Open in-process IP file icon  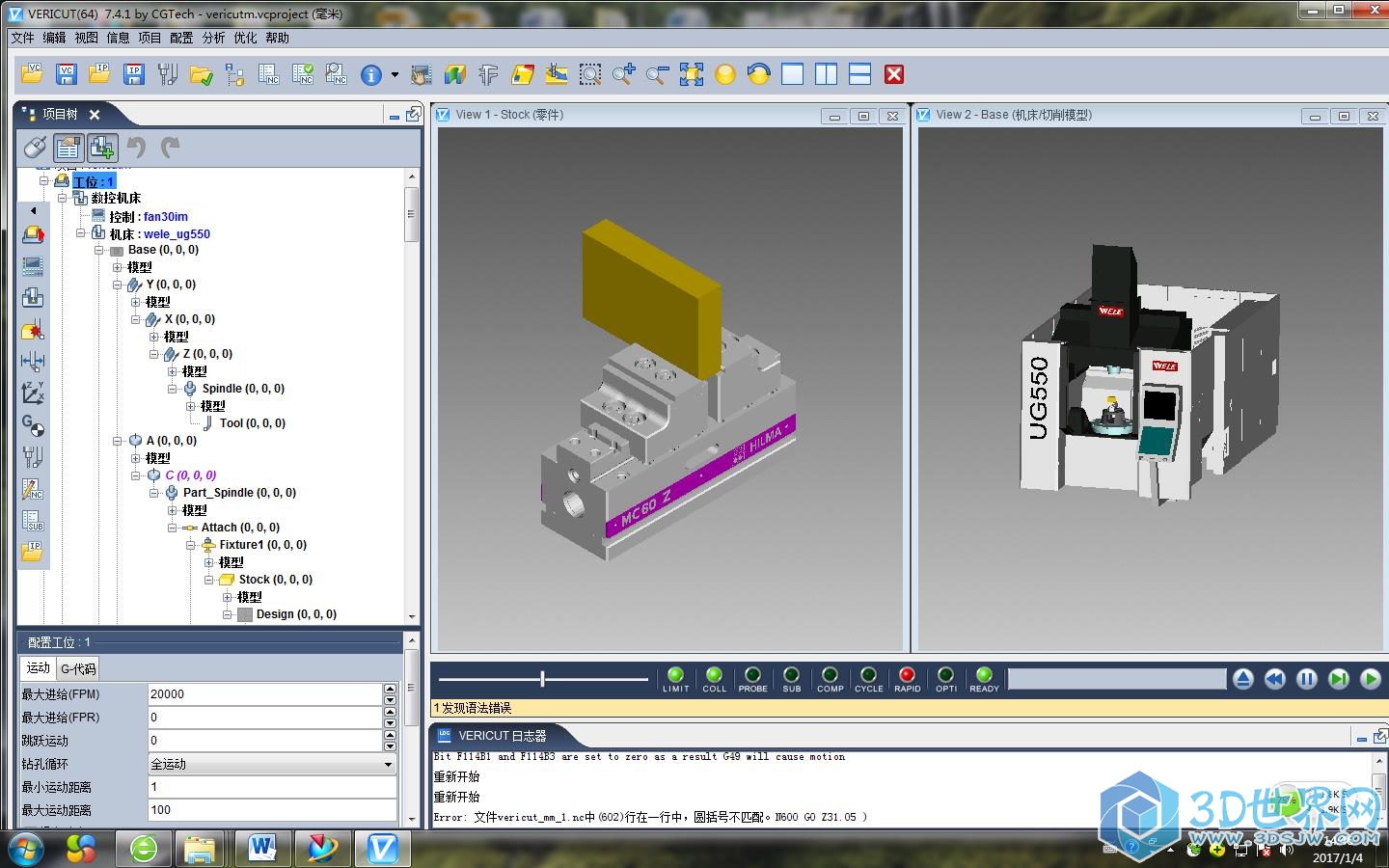point(100,74)
